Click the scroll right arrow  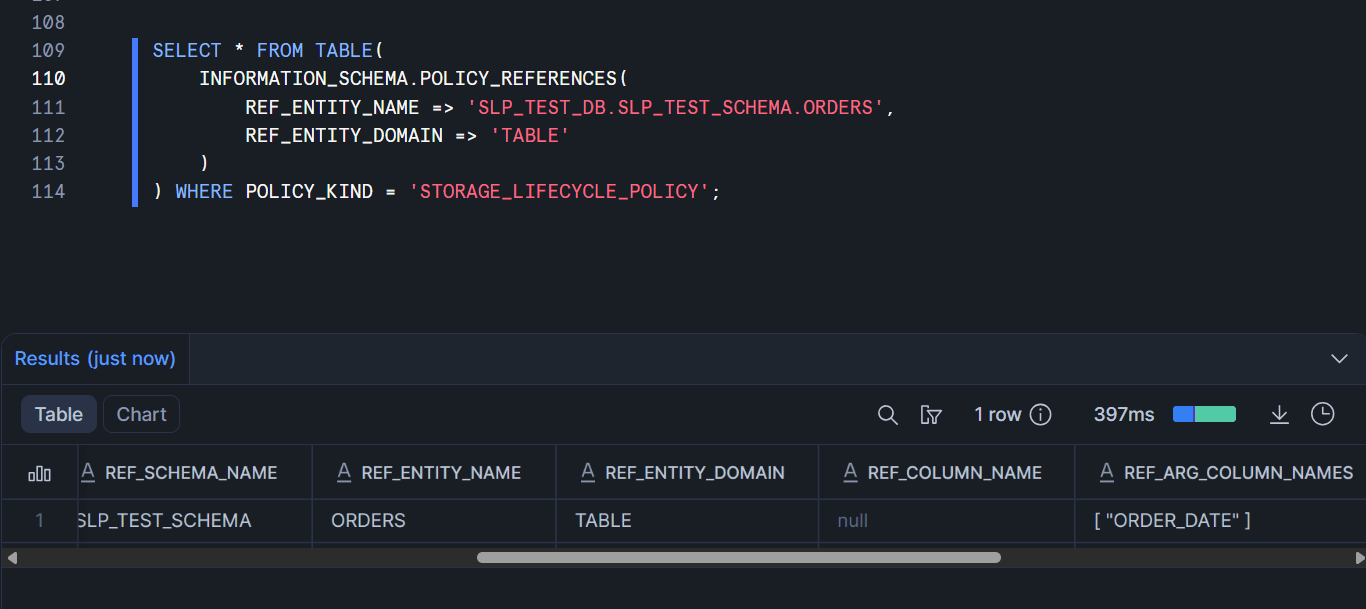[x=1358, y=557]
